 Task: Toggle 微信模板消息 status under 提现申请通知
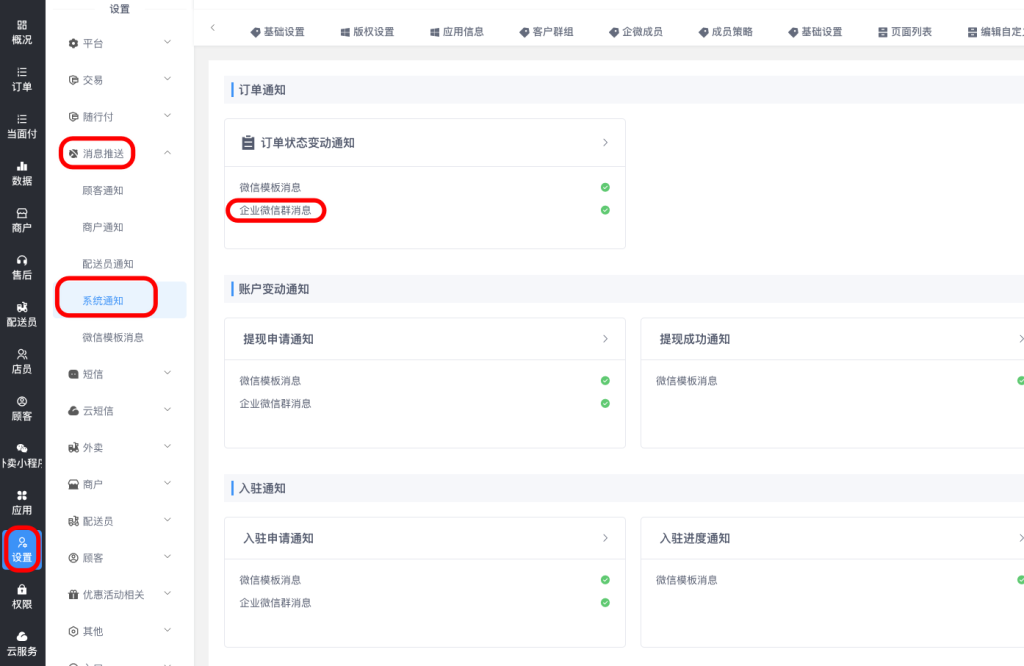(x=605, y=381)
